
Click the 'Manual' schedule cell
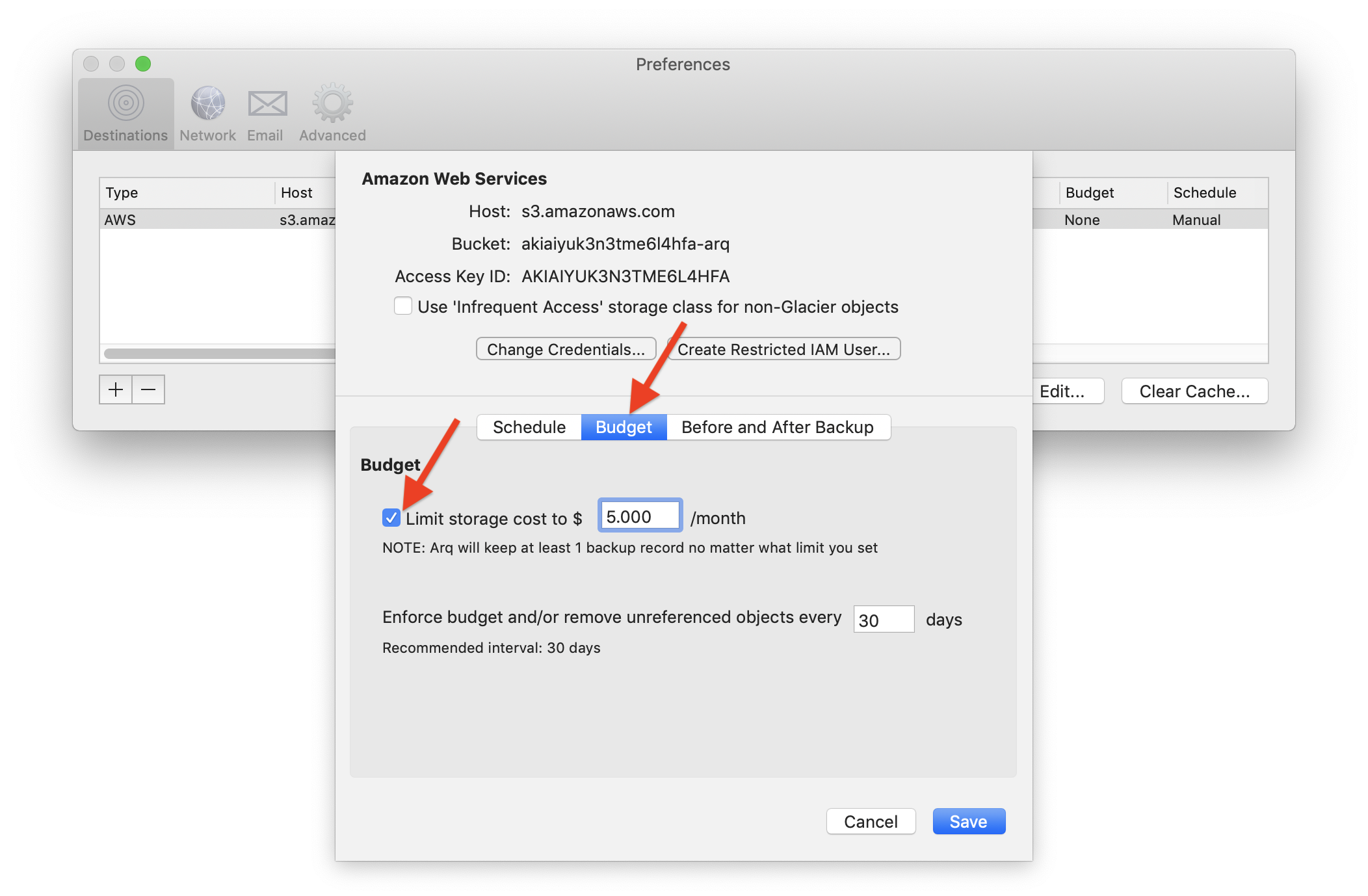[1196, 220]
